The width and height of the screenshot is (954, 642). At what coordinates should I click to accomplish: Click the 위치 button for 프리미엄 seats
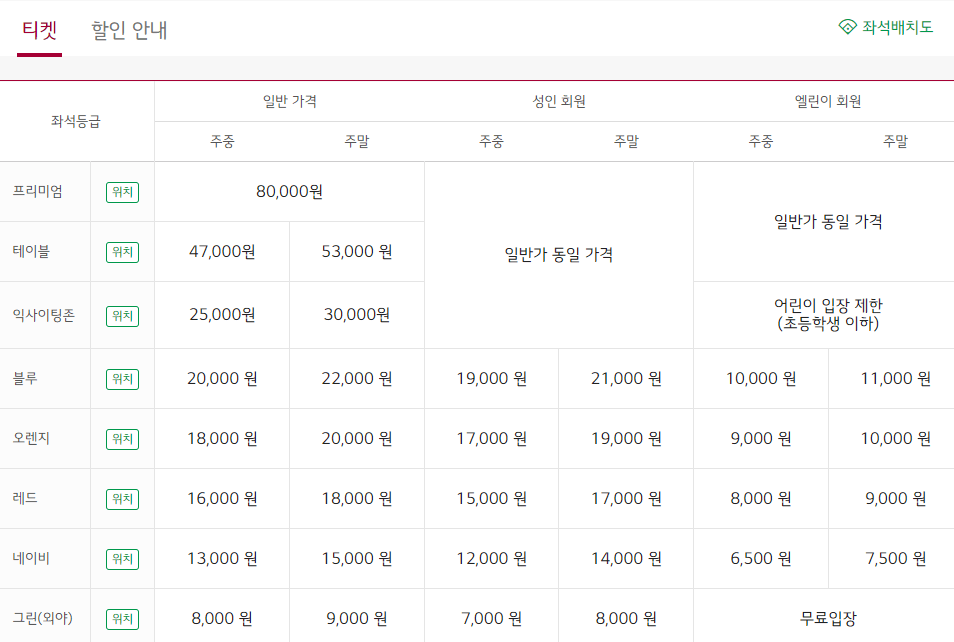pyautogui.click(x=122, y=192)
